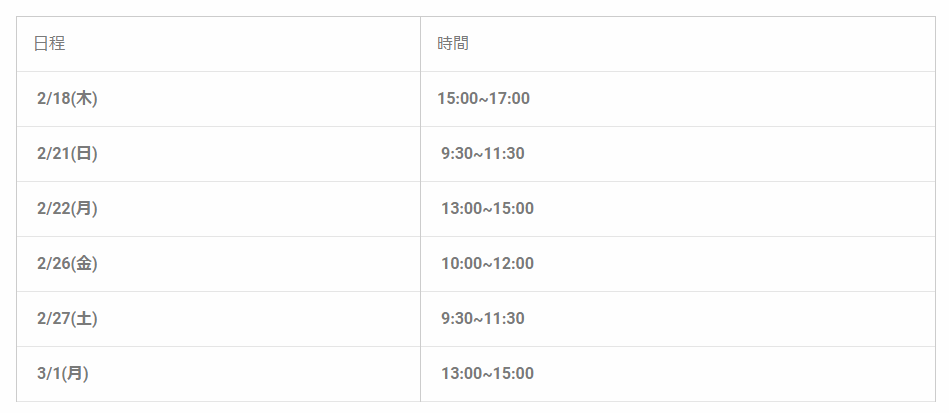Choose the 2/26(金) date cell
The height and width of the screenshot is (413, 949).
(x=67, y=264)
